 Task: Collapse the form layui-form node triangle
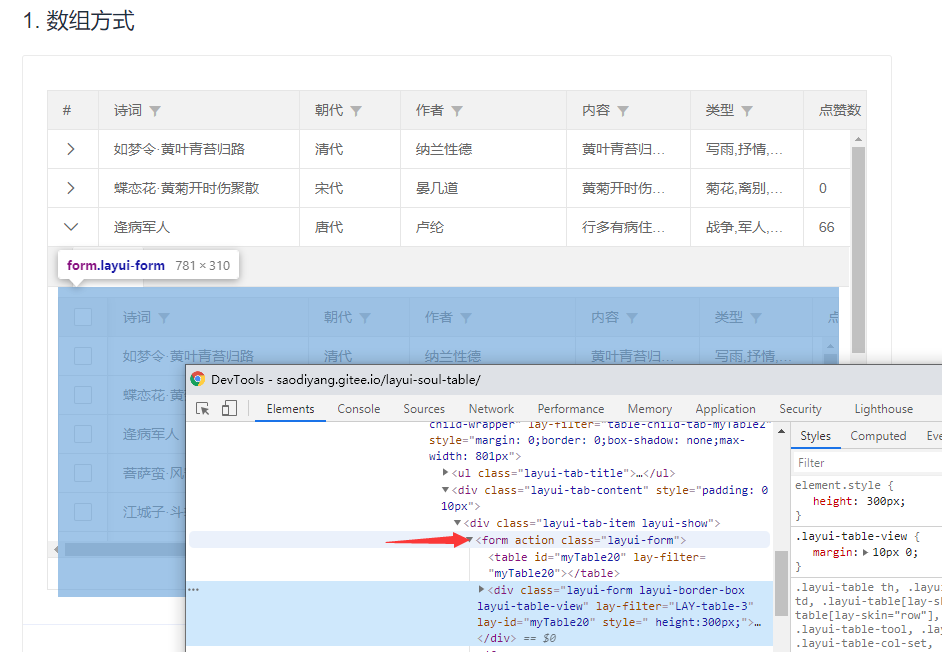pos(470,540)
